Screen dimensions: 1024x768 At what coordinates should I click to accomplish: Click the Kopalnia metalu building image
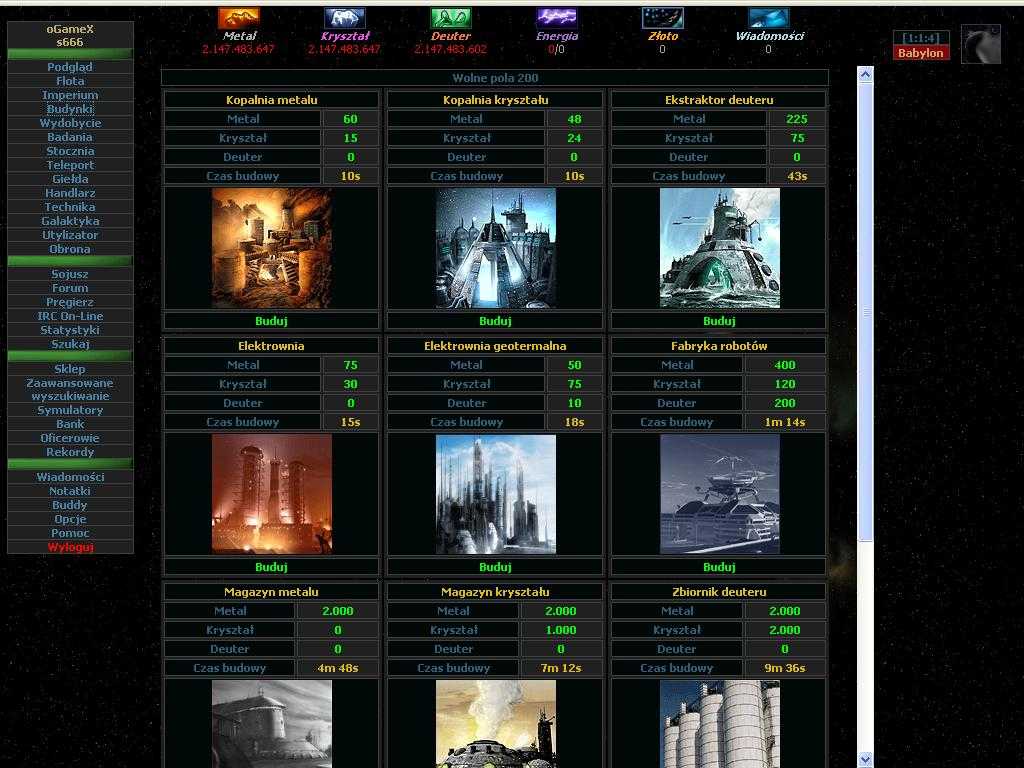point(271,248)
